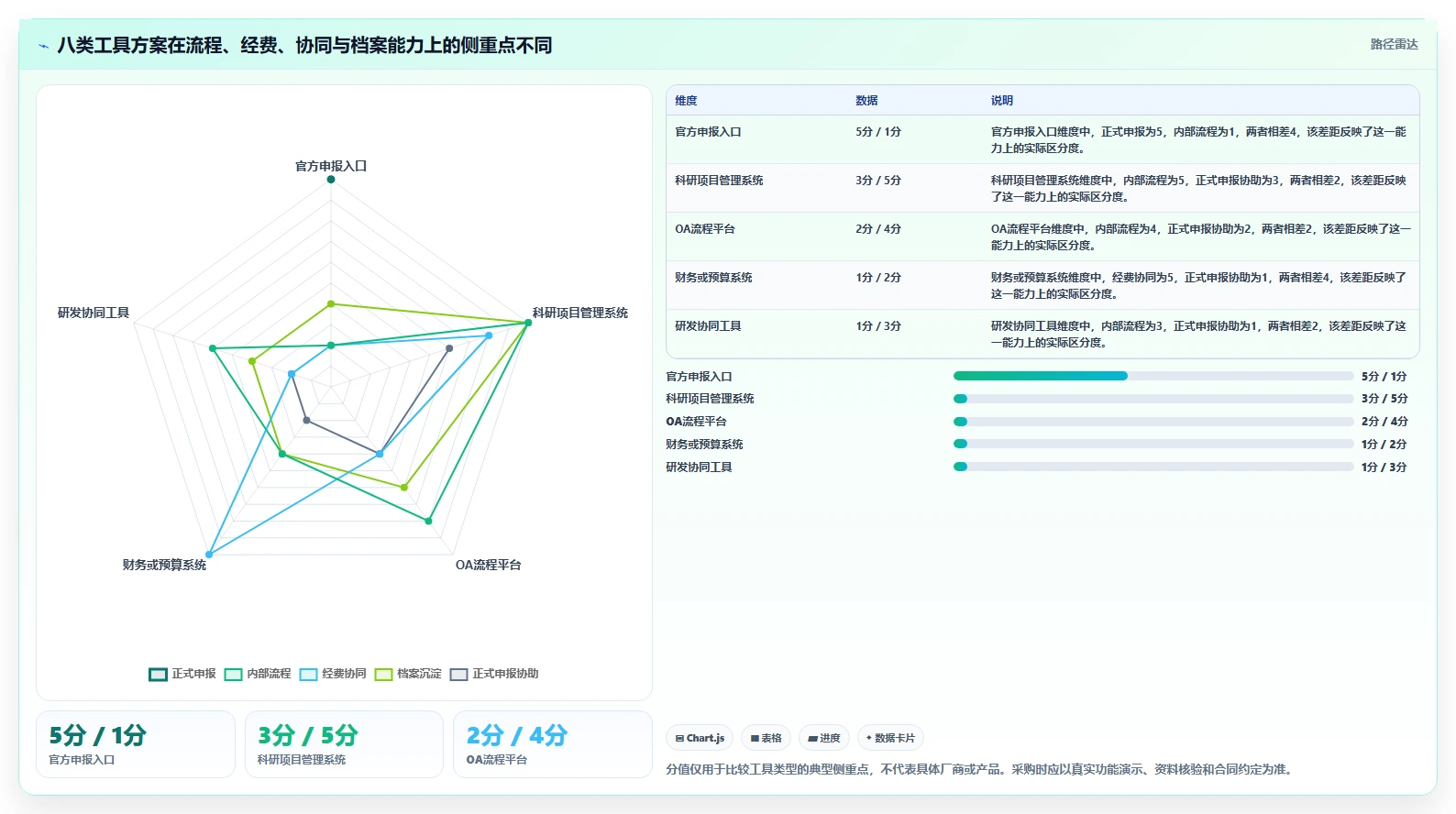Open the 3分 / 5分 科研项目管理系统 data card

(x=344, y=744)
